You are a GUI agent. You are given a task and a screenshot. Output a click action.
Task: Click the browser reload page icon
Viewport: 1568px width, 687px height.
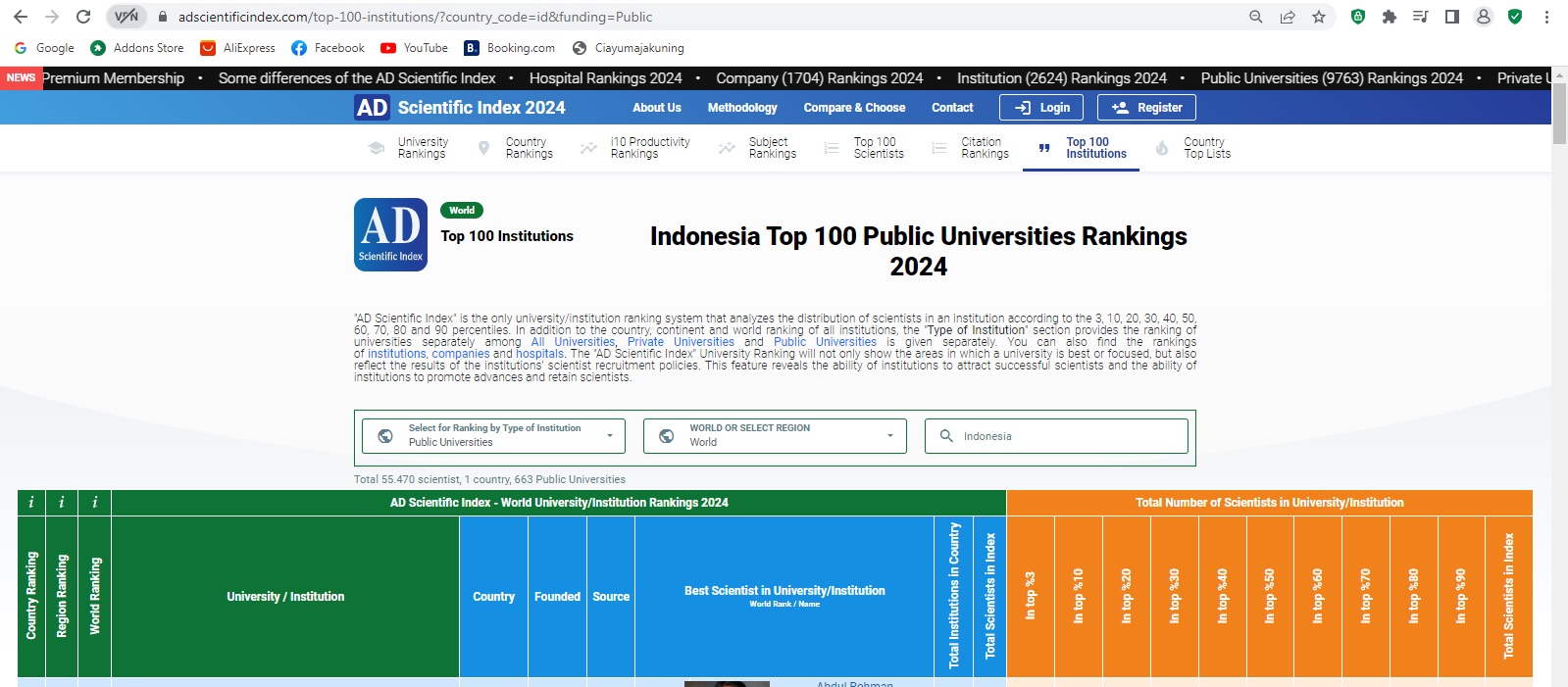click(83, 17)
